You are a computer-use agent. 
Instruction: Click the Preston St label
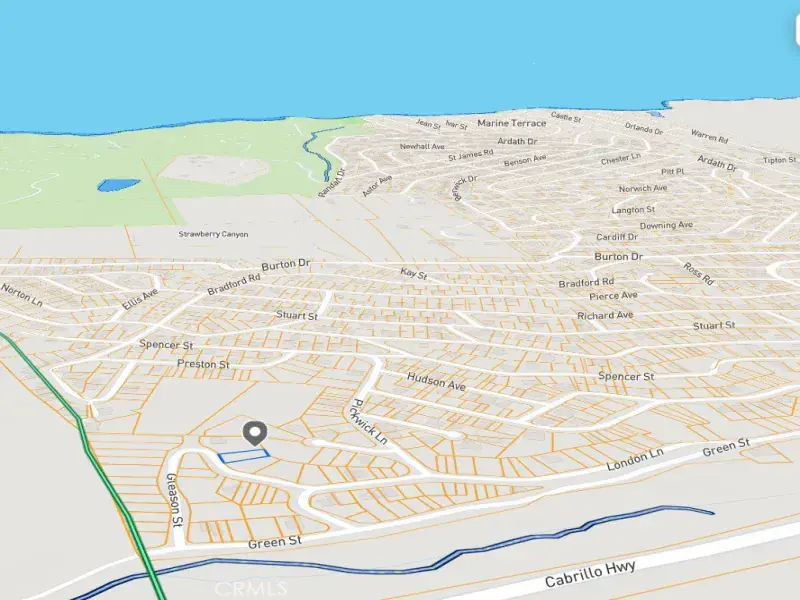point(203,364)
